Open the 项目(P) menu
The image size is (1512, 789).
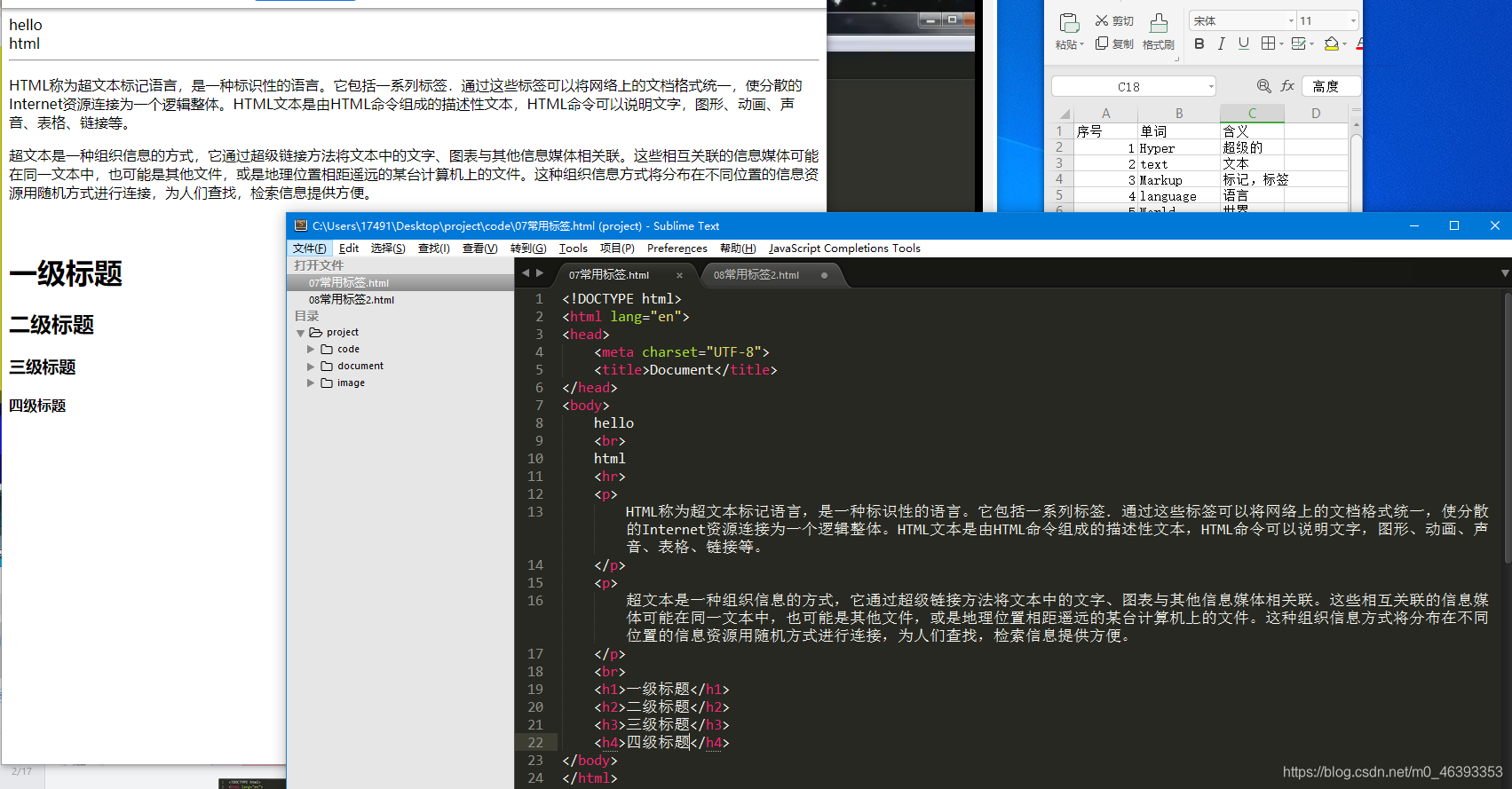tap(617, 249)
